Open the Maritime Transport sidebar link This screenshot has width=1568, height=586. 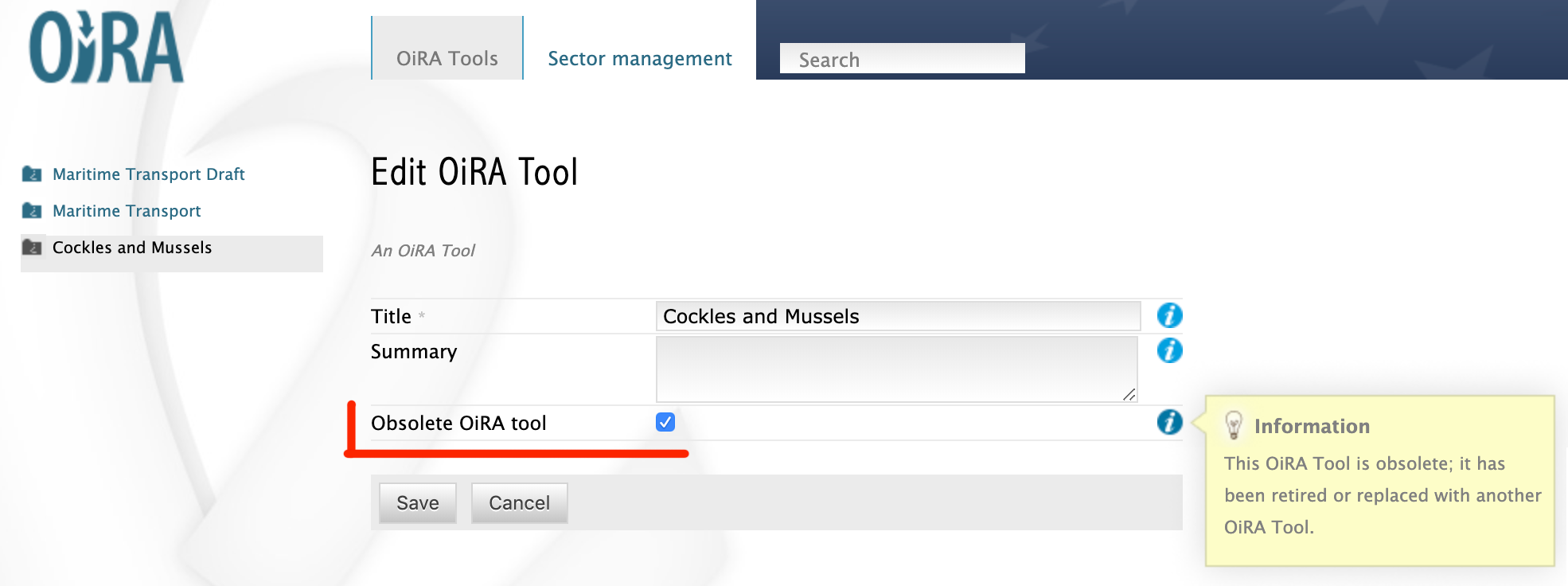(x=127, y=211)
